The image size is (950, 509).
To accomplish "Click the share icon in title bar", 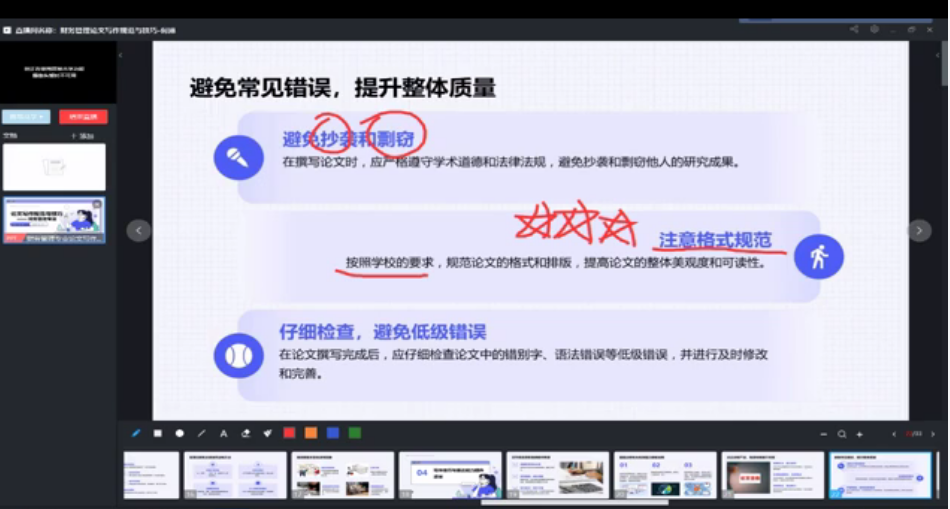I will (x=854, y=30).
